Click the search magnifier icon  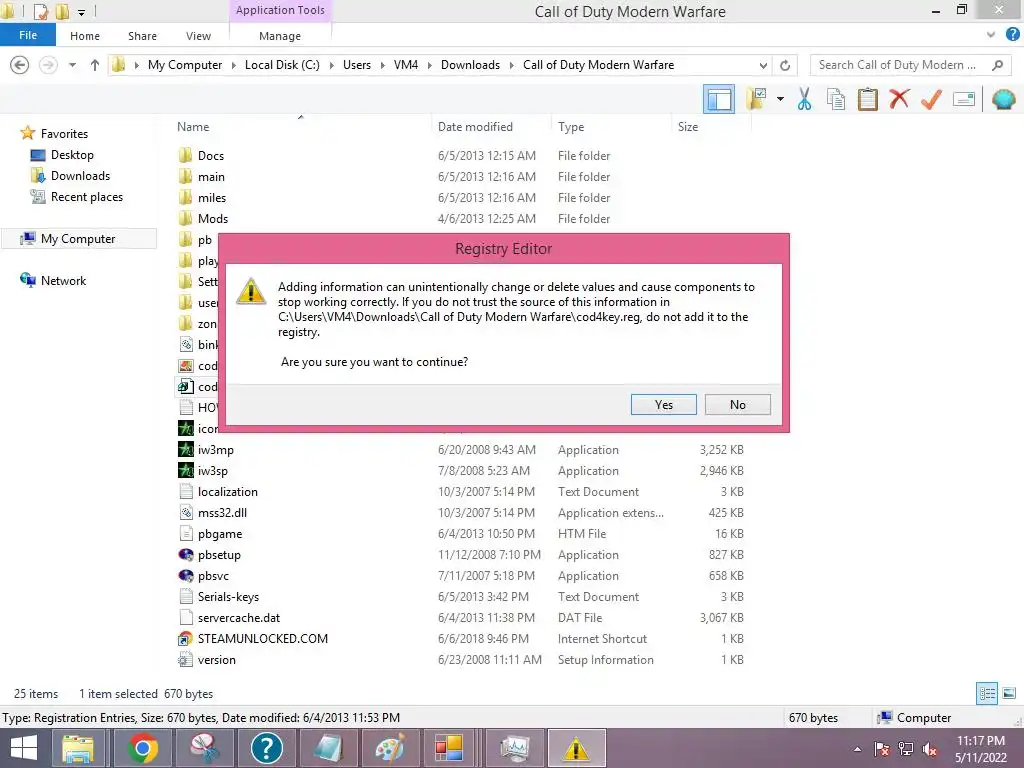click(997, 65)
